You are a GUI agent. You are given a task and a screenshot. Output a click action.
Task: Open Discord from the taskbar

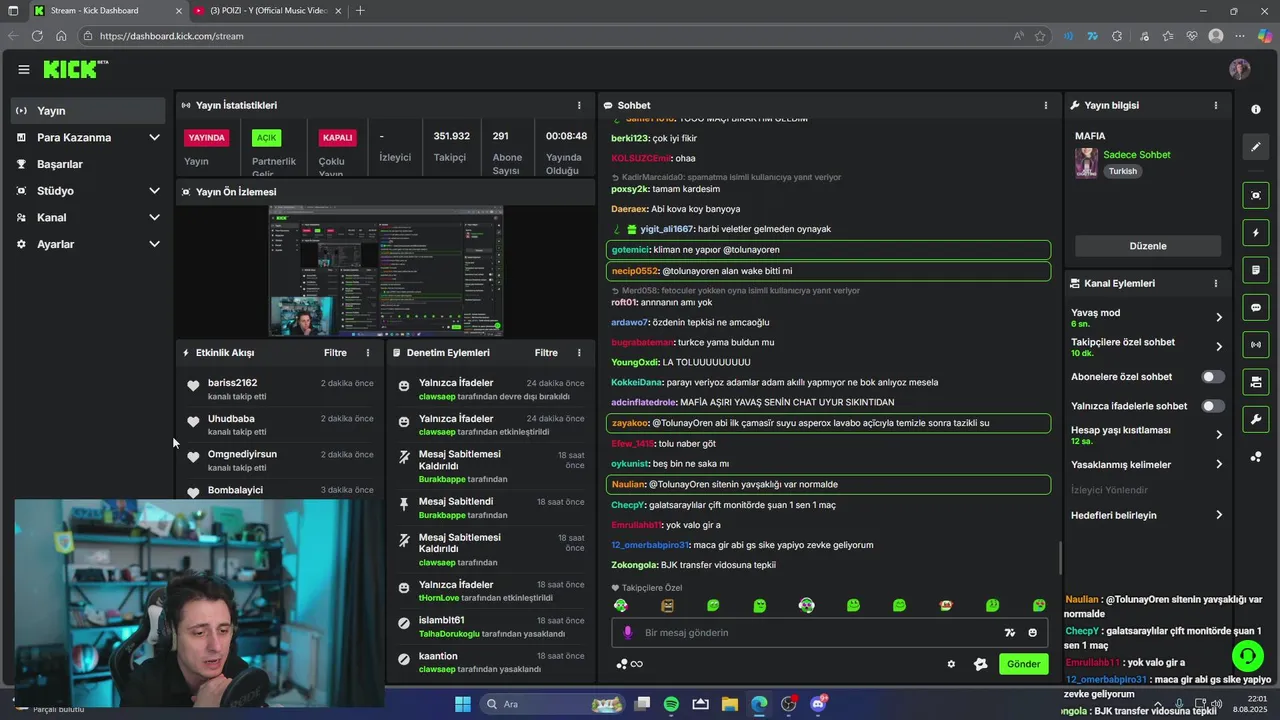pos(818,704)
